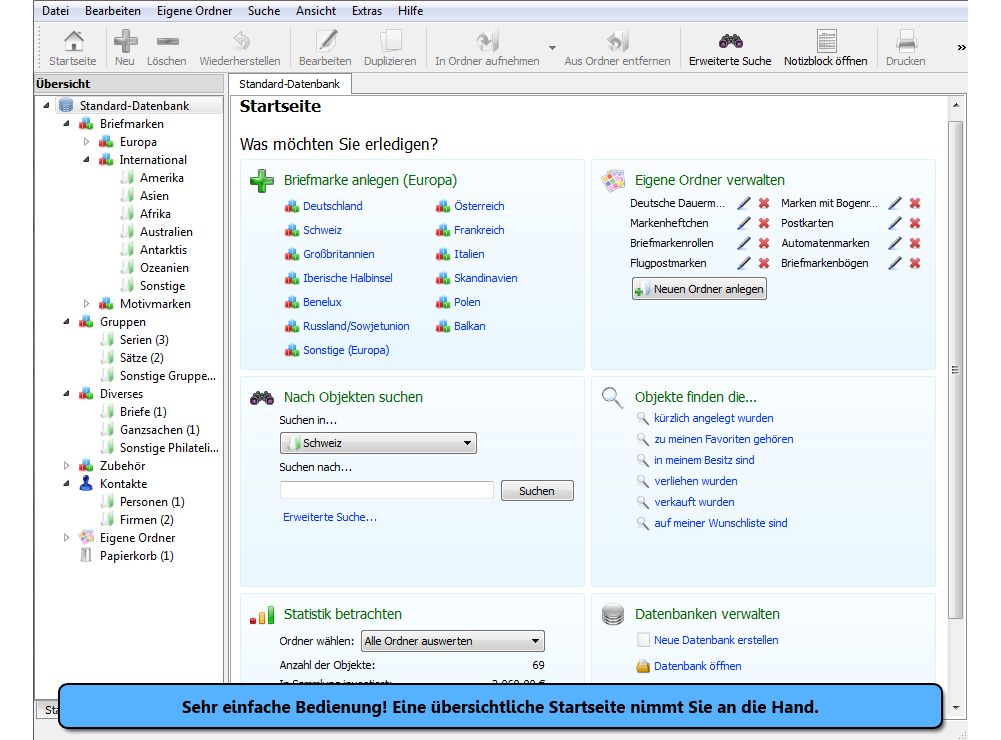Open the Datei menu
This screenshot has height=740, width=1001.
coord(55,11)
